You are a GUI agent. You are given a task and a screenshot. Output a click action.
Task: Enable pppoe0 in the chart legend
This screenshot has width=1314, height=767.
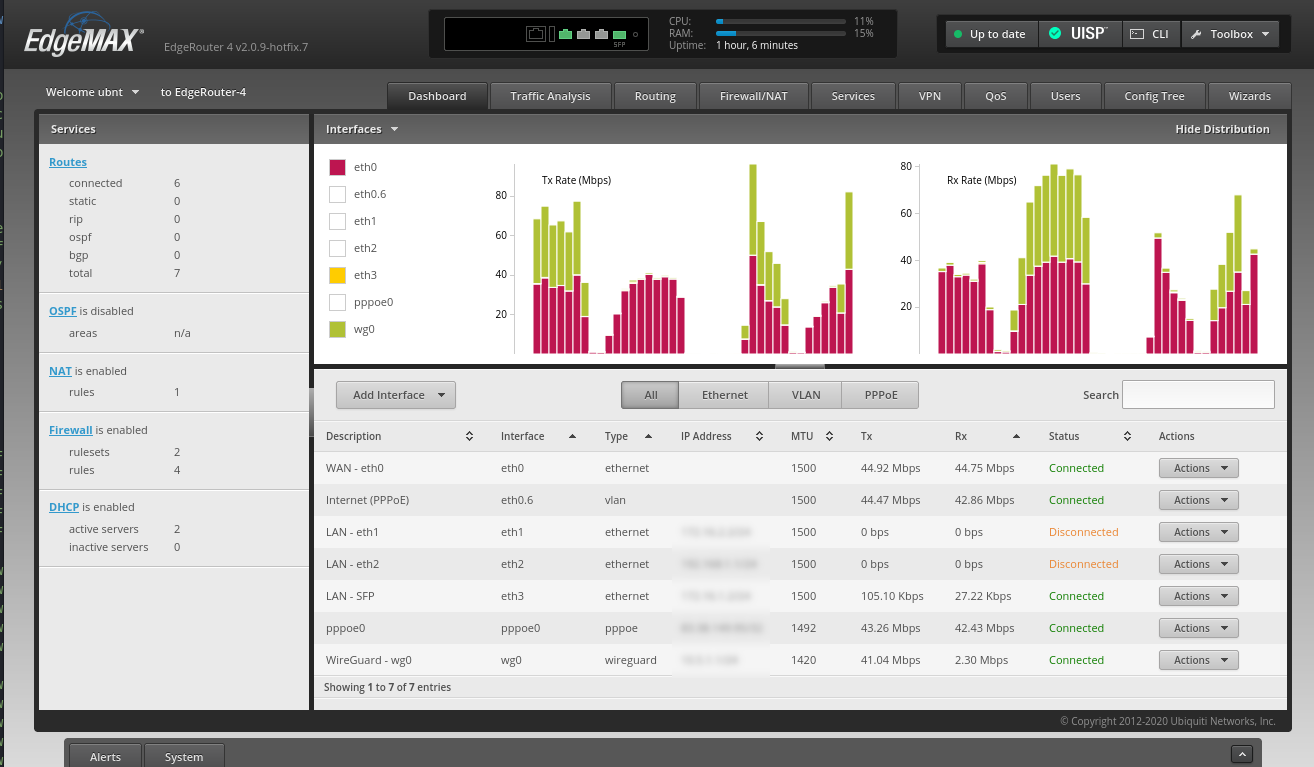tap(337, 302)
